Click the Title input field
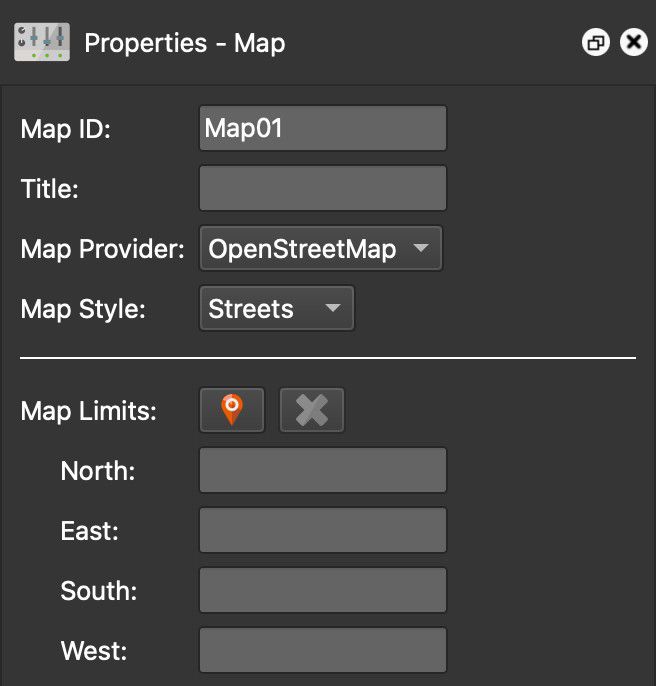 [323, 188]
